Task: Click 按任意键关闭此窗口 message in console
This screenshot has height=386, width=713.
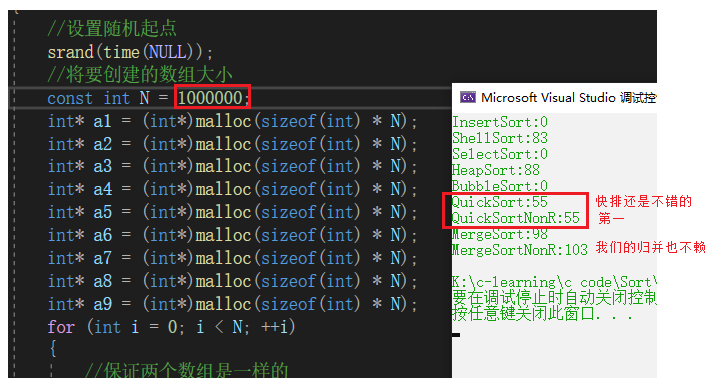Action: [x=542, y=313]
